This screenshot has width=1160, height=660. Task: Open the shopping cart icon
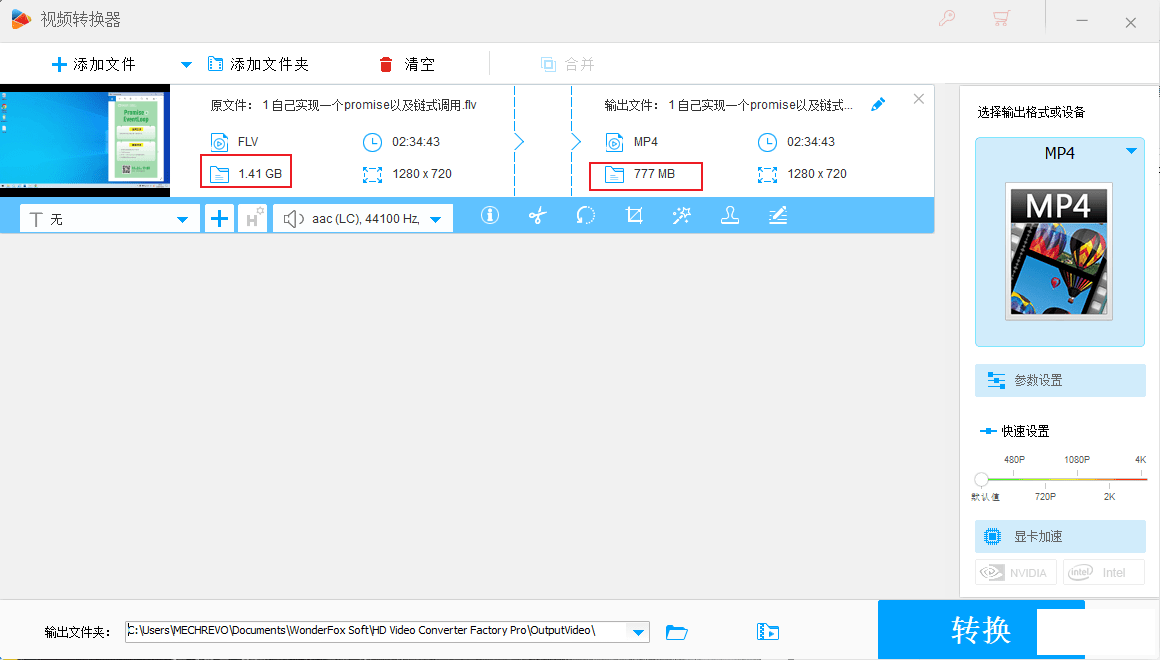click(x=1002, y=18)
